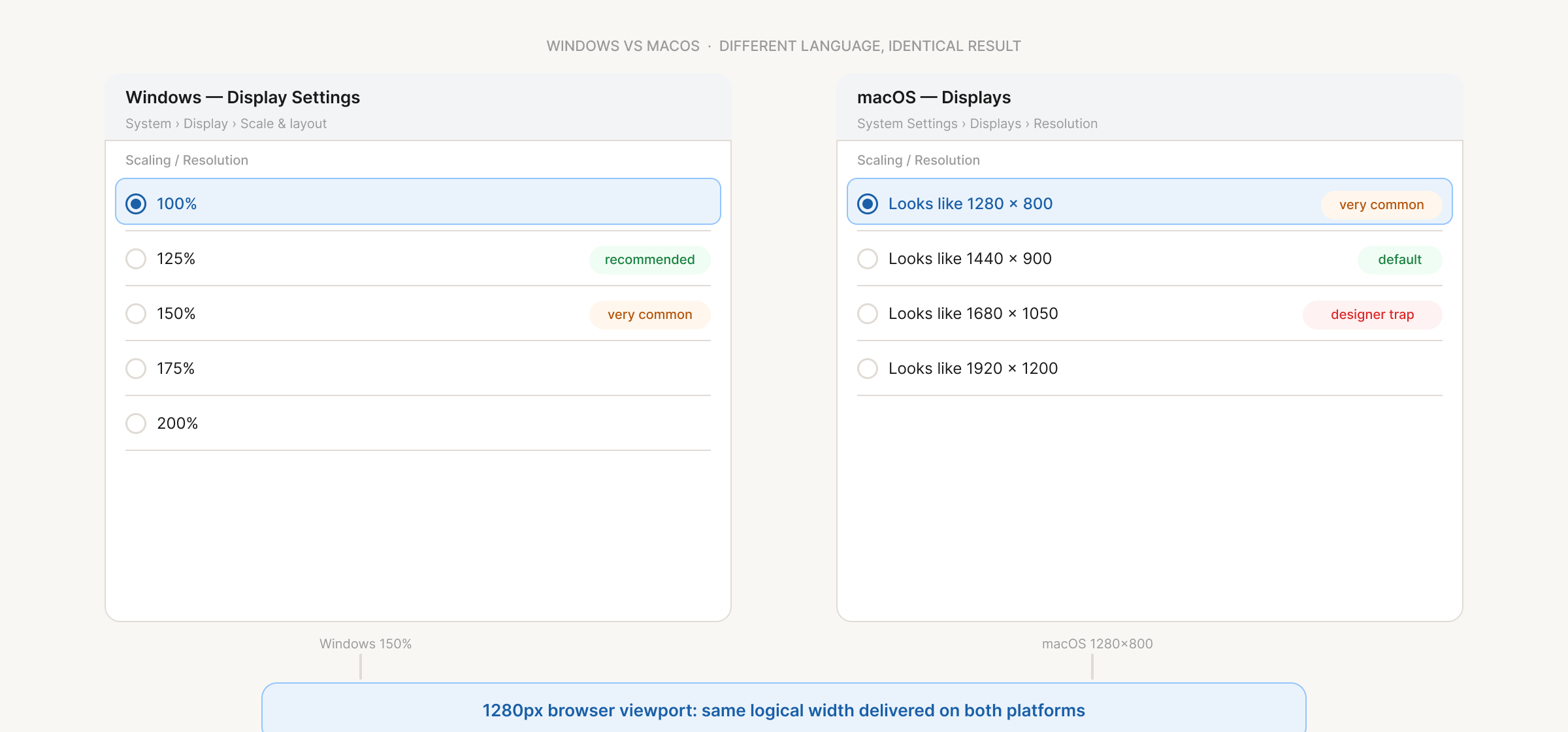The image size is (1568, 732).
Task: Click the "recommended" badge on the 125% row
Action: 649,259
